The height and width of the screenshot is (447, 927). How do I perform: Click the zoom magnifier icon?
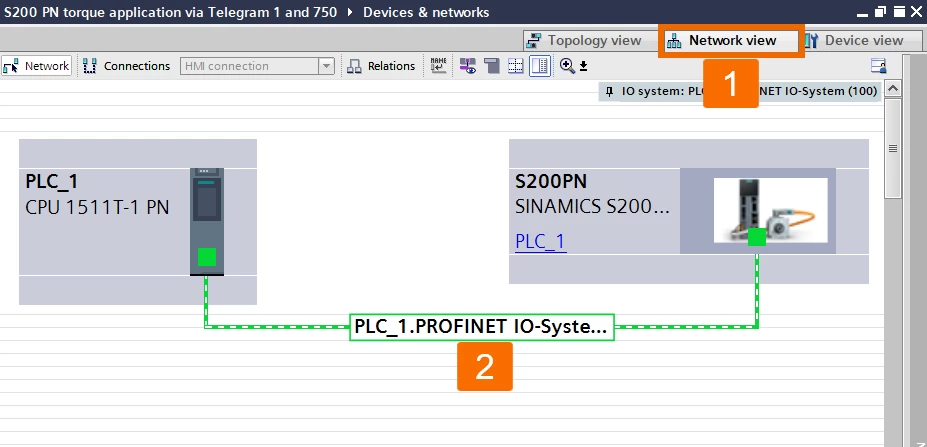[x=567, y=66]
